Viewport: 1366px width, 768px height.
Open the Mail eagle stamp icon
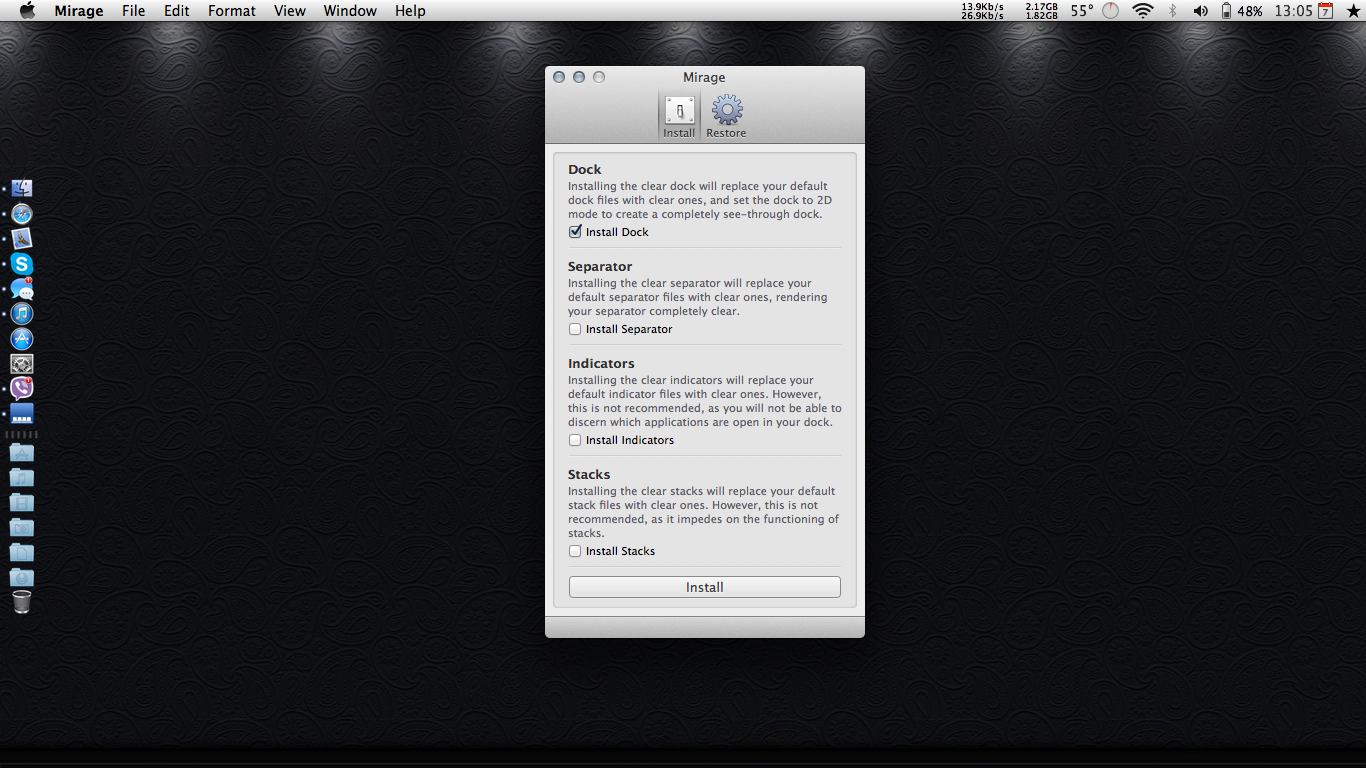[x=22, y=239]
